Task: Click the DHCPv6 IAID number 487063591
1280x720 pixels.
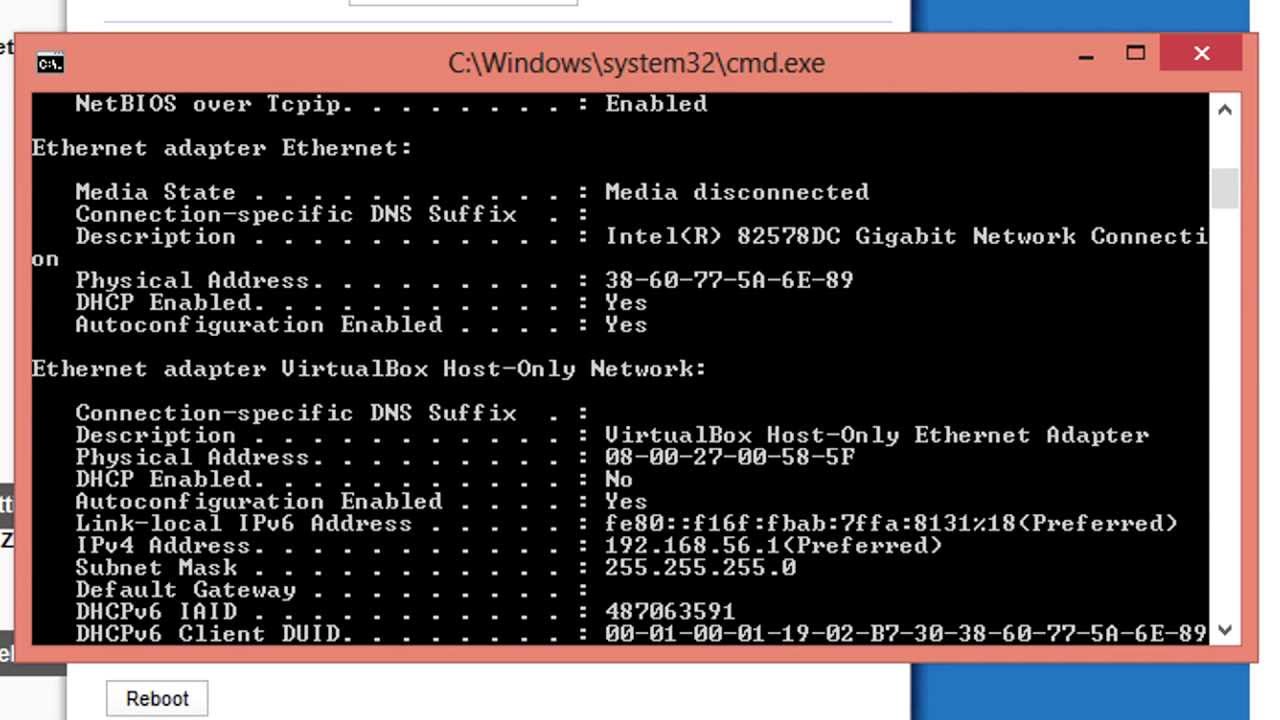Action: pyautogui.click(x=670, y=611)
